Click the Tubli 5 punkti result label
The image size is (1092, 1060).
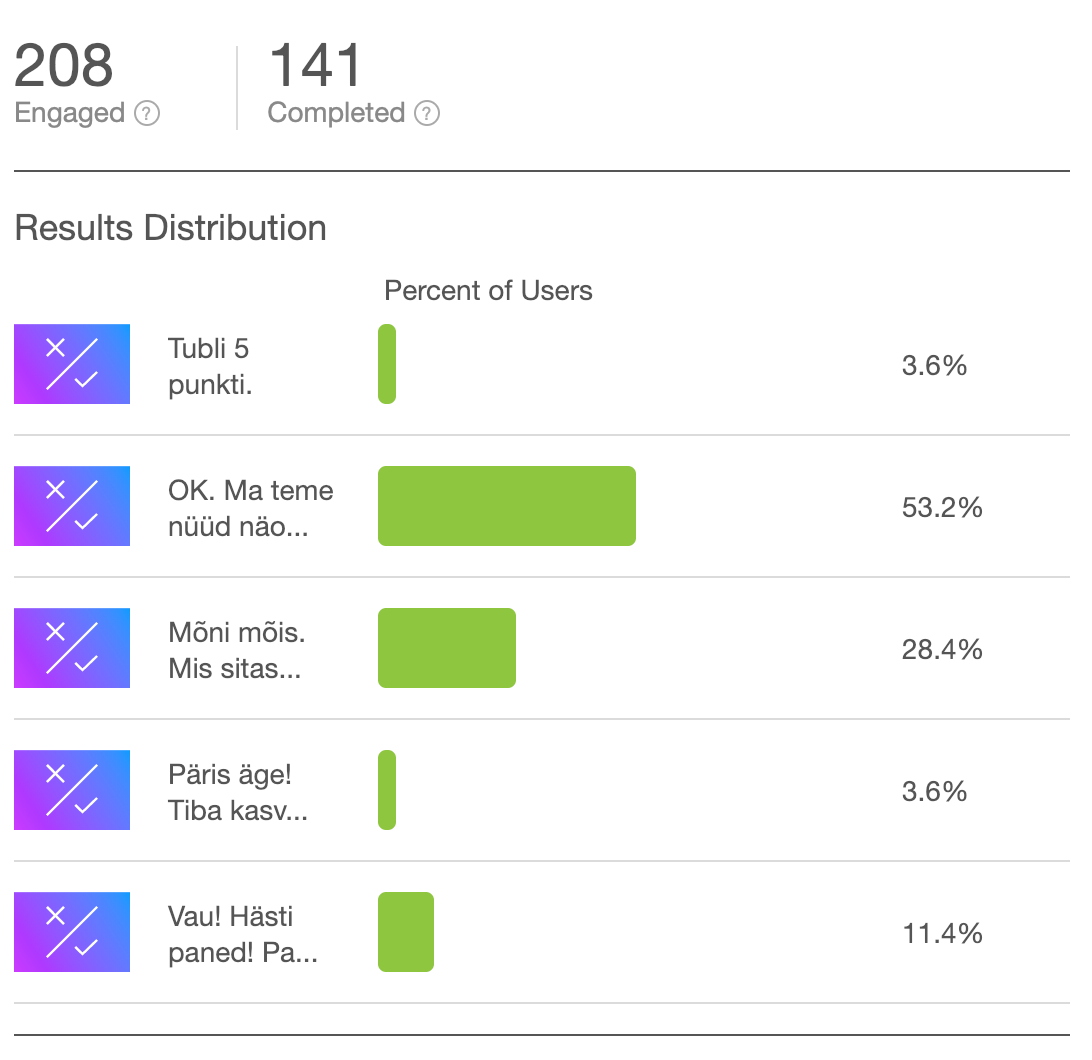click(210, 366)
